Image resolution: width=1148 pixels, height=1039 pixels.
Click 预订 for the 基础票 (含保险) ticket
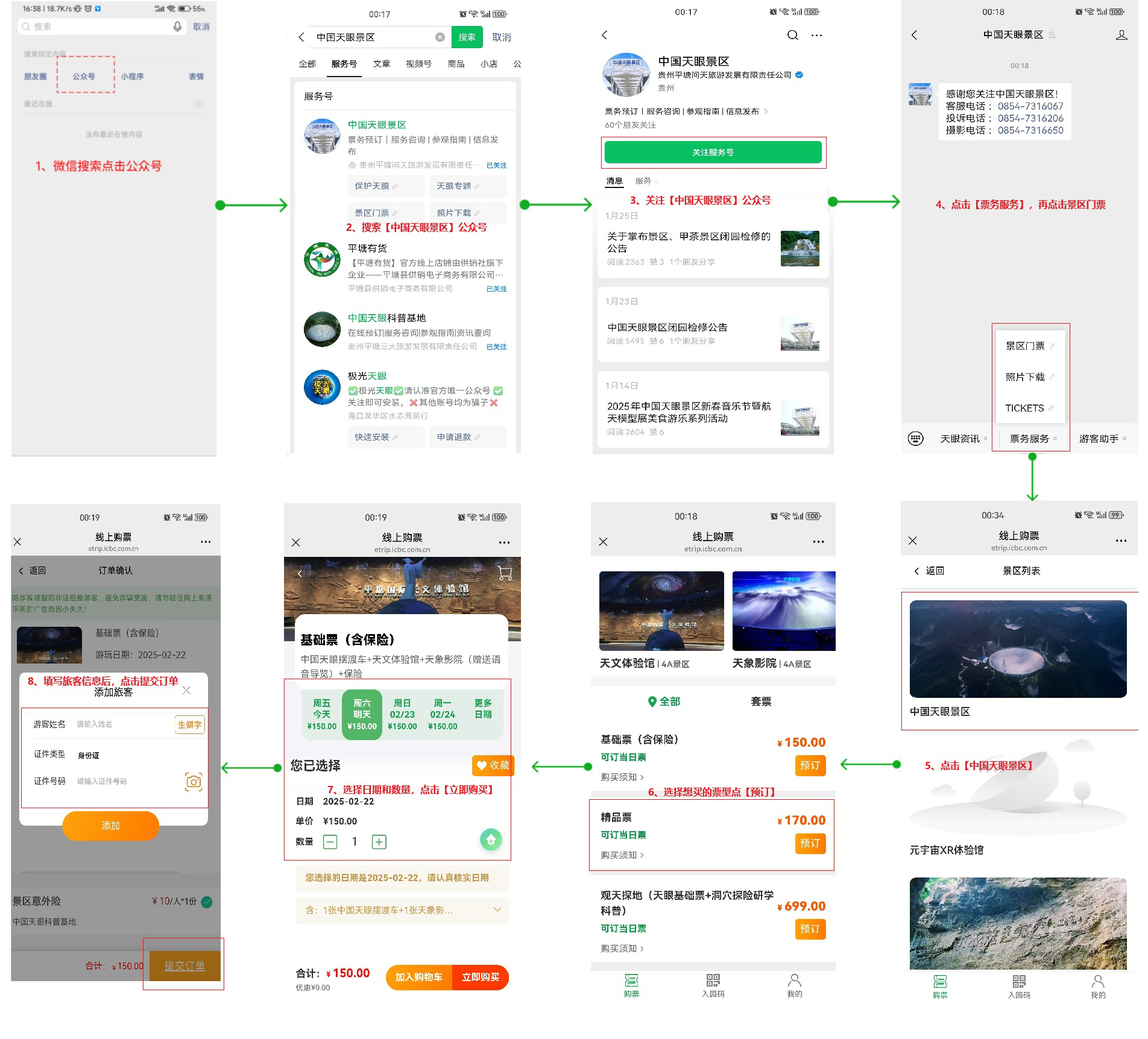tap(810, 765)
